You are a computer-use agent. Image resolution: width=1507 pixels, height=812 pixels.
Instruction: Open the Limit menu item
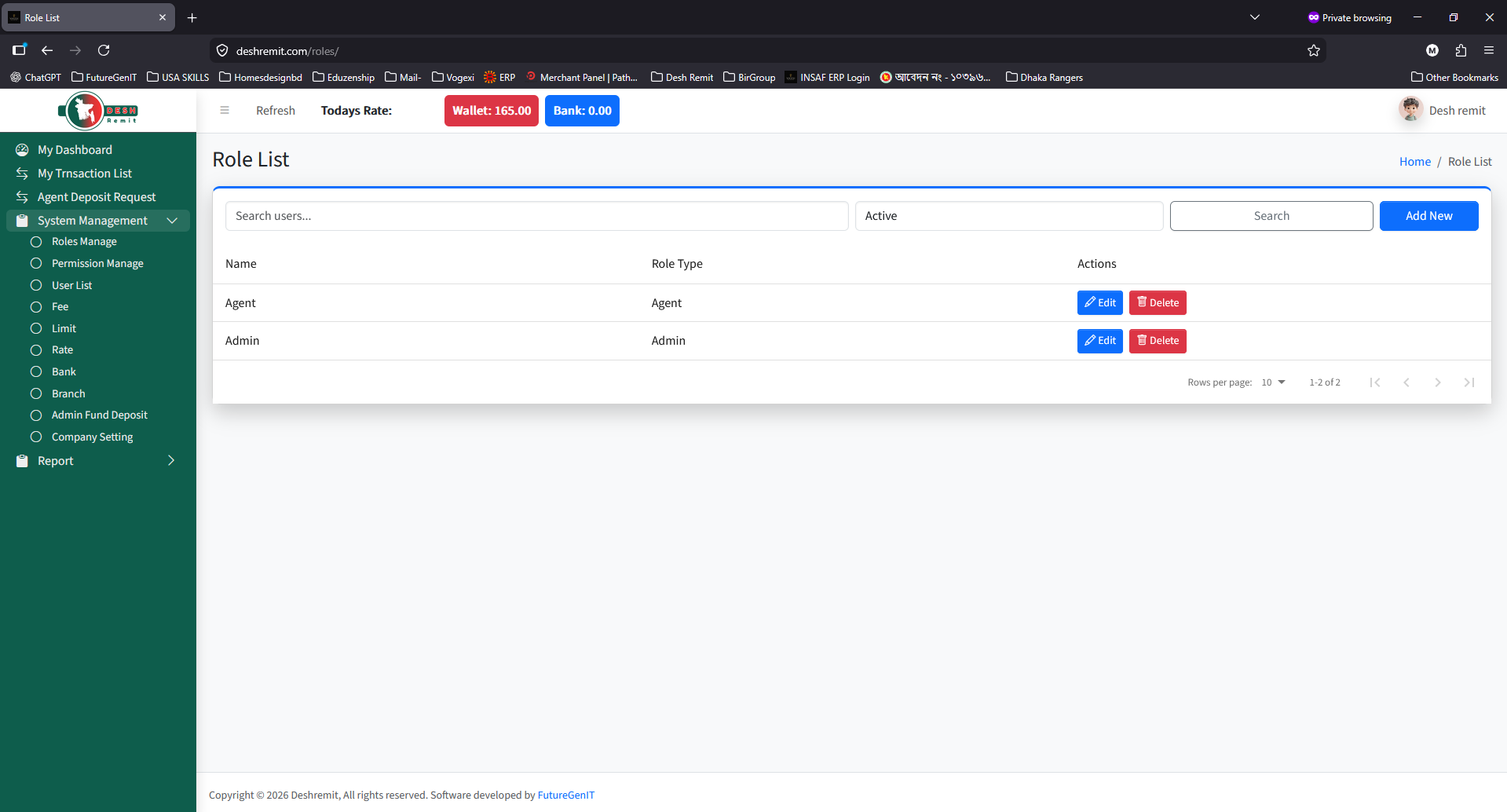coord(64,329)
